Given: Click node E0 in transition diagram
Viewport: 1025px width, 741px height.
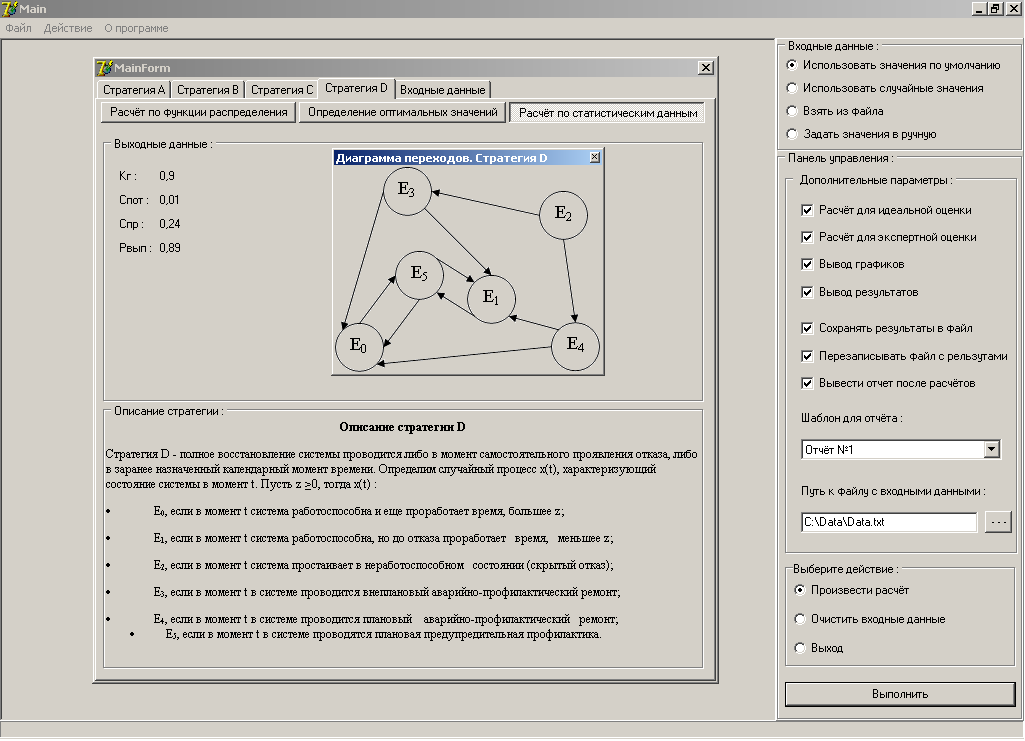Looking at the screenshot, I should pyautogui.click(x=359, y=347).
